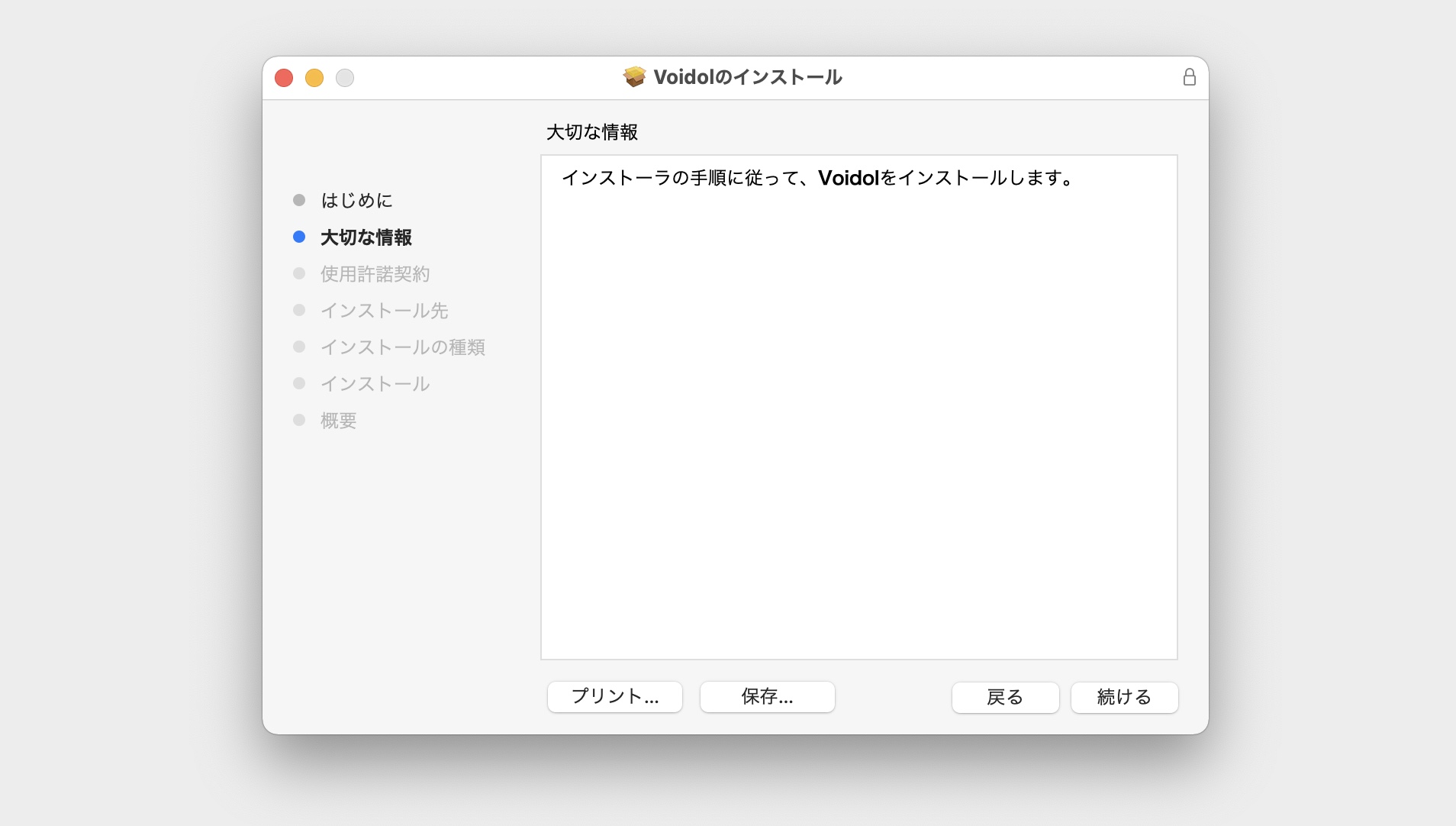Click the 続ける button to continue
Screen dimensions: 1456x826
coord(1124,697)
